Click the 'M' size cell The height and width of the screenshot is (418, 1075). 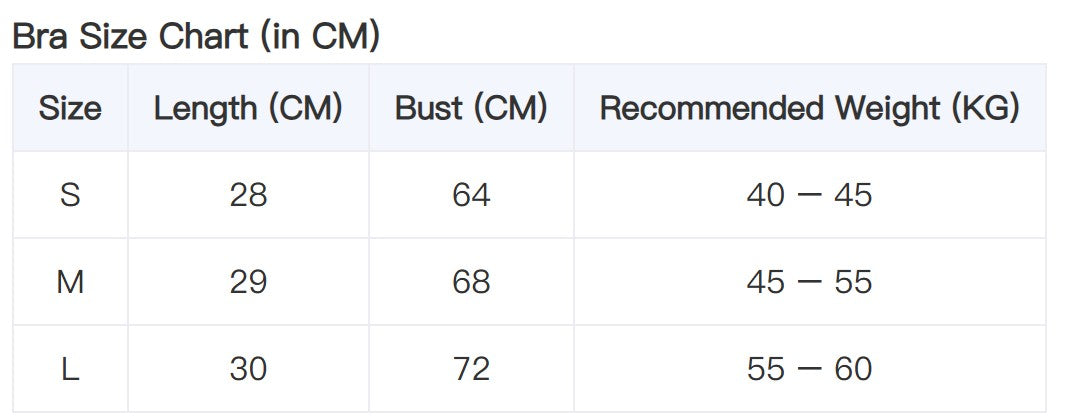(70, 282)
